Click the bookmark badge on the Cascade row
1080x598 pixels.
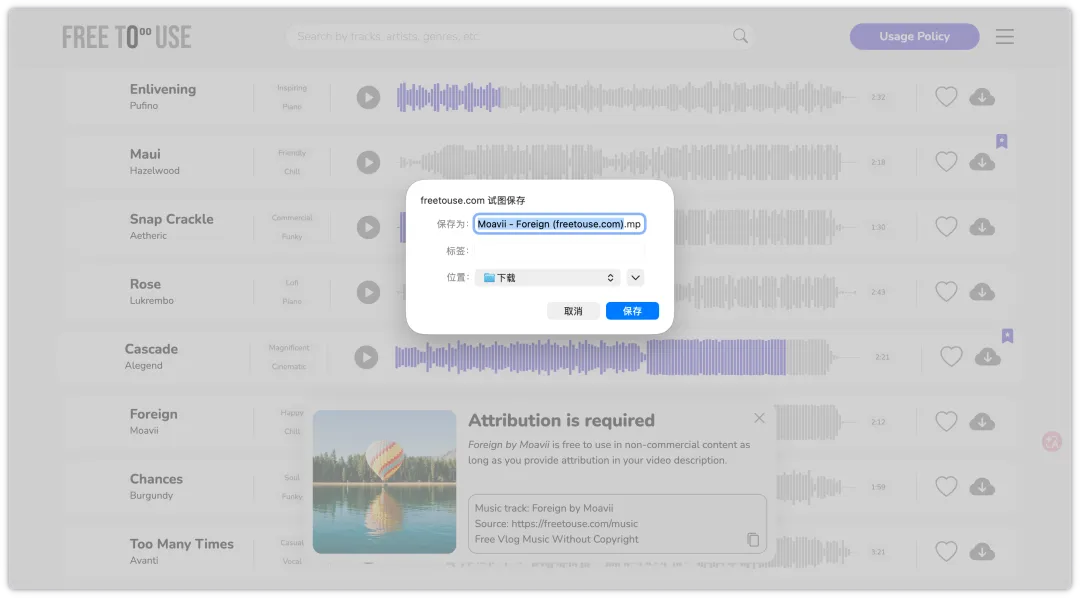point(1007,336)
